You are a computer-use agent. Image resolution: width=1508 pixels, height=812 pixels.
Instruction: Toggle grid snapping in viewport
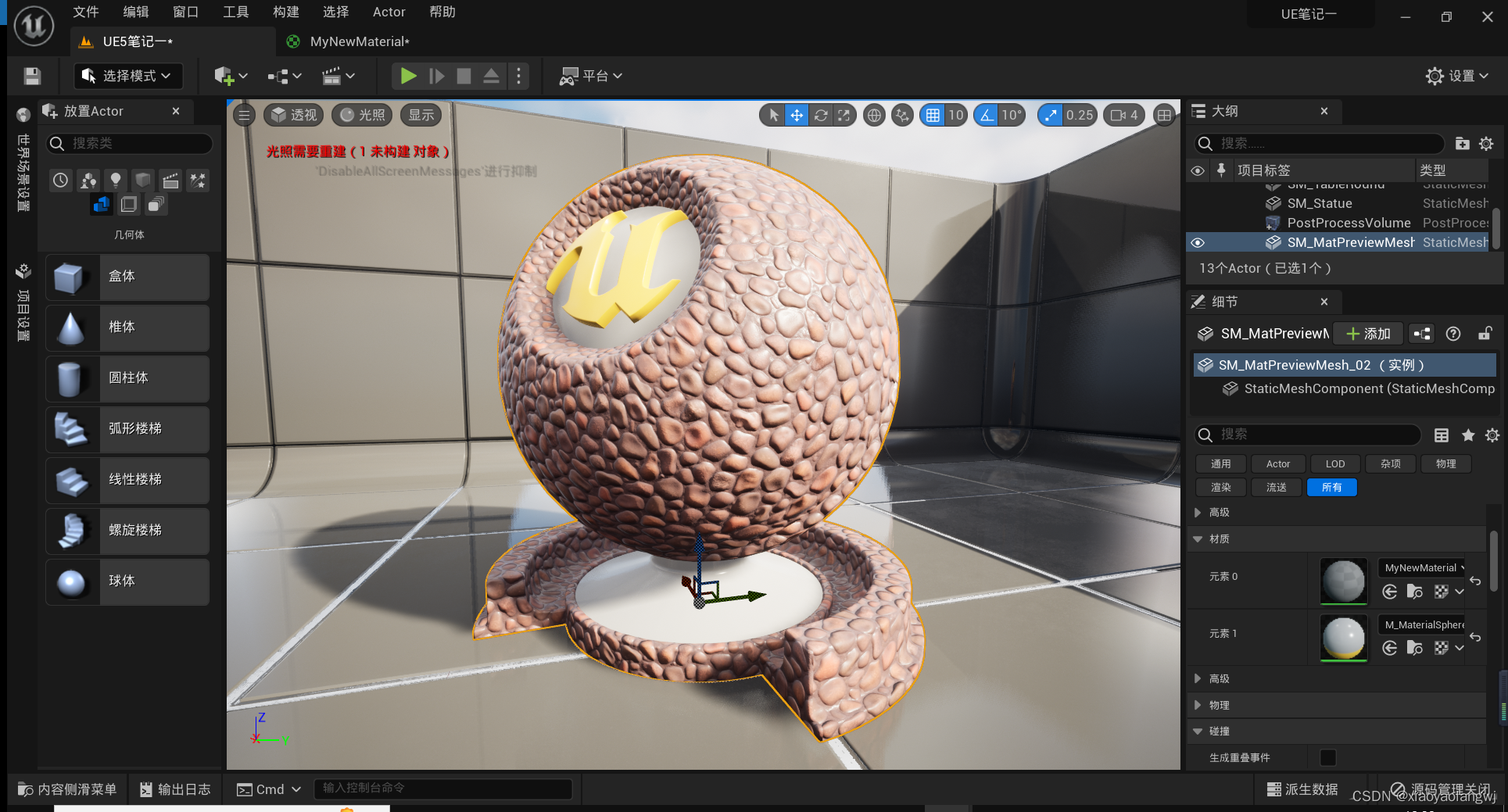pos(932,116)
